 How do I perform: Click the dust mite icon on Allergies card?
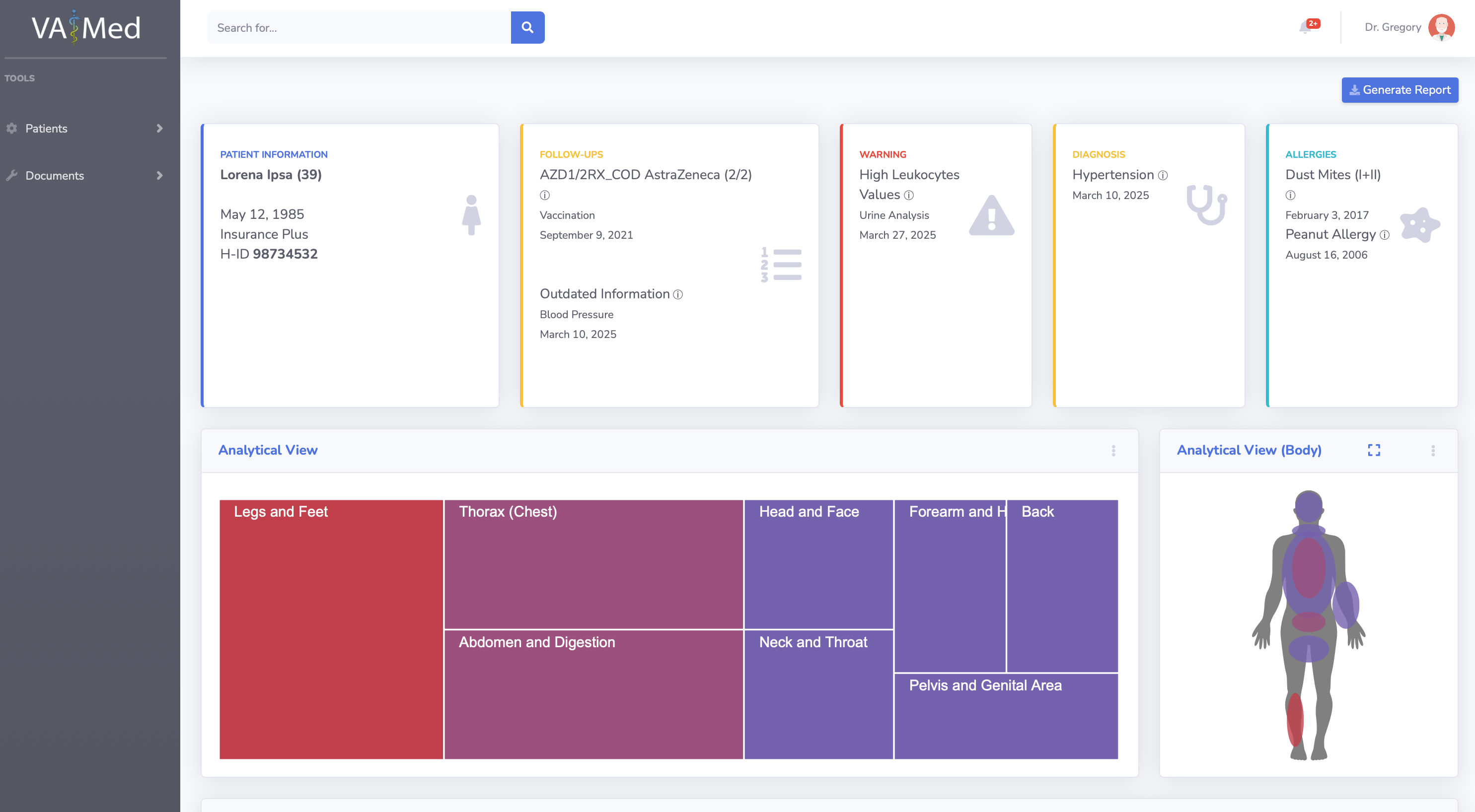point(1419,224)
